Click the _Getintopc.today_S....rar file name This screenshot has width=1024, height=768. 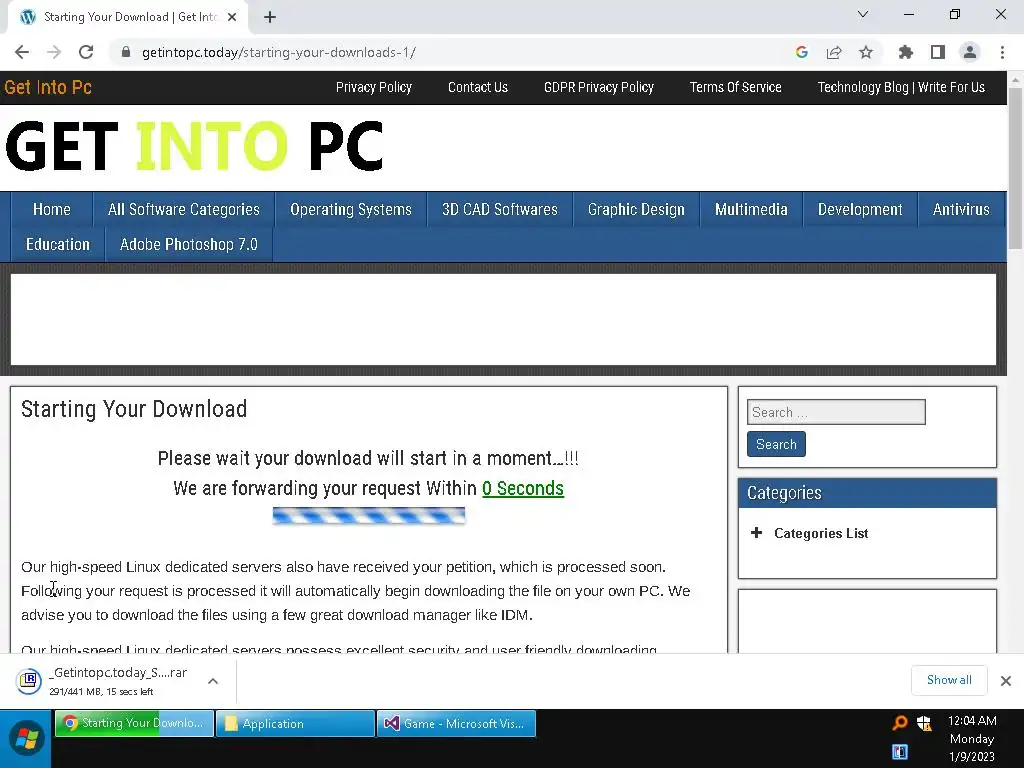point(118,673)
